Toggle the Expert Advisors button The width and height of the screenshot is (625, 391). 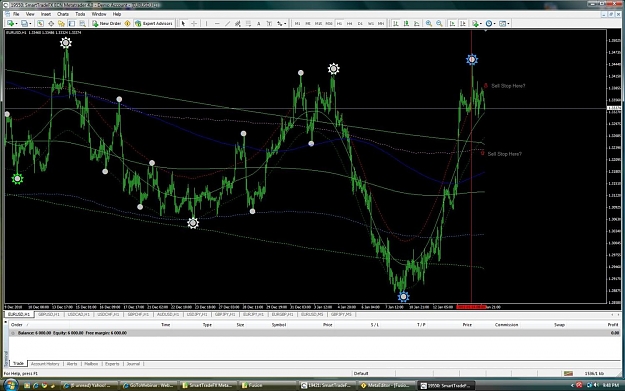(154, 24)
